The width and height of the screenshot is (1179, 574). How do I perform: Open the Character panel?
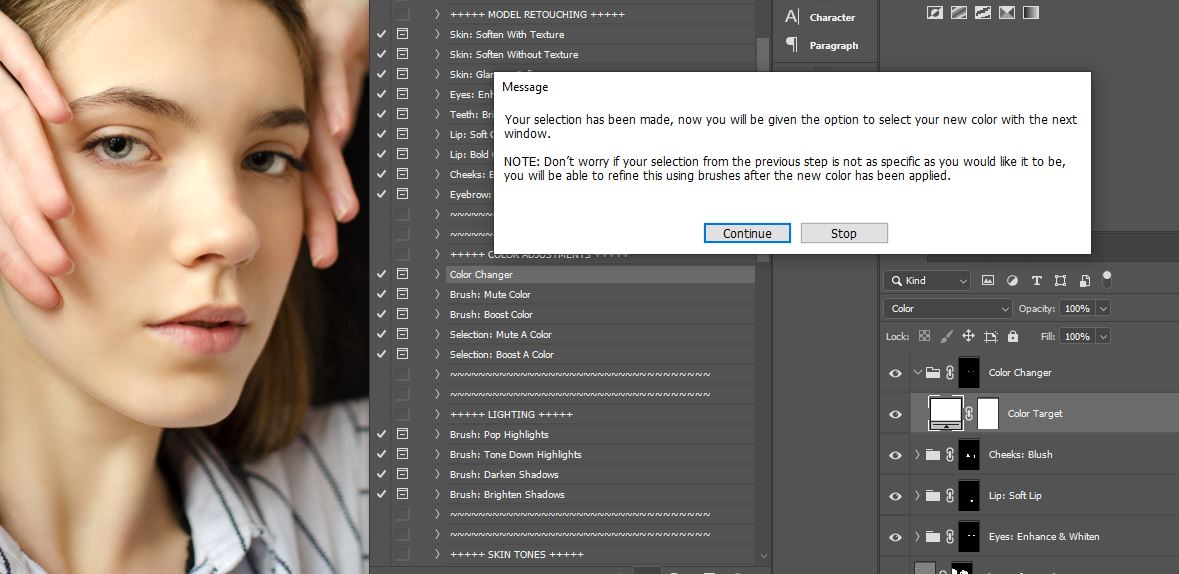point(822,17)
